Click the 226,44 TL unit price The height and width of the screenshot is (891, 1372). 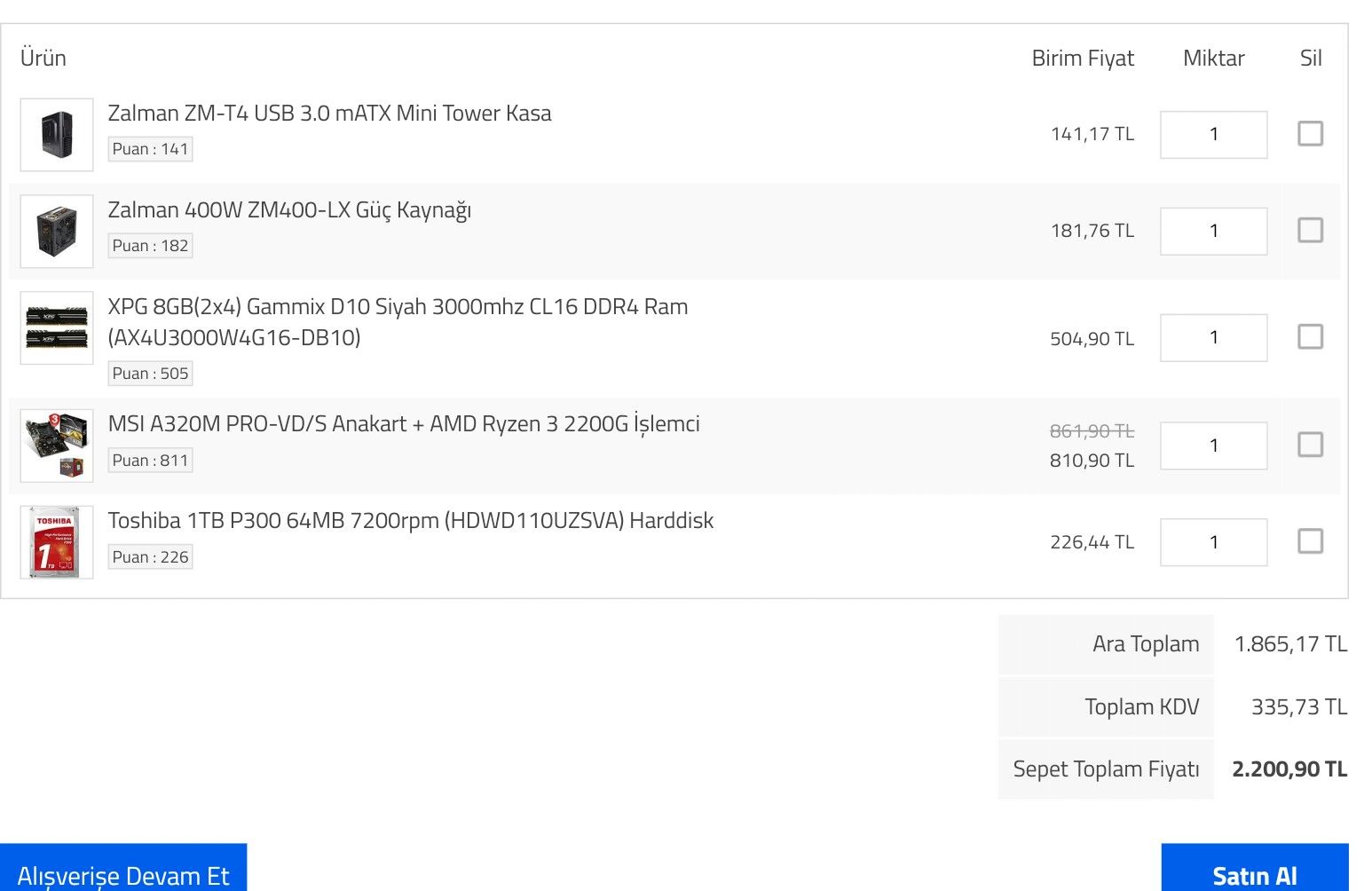[x=1092, y=542]
